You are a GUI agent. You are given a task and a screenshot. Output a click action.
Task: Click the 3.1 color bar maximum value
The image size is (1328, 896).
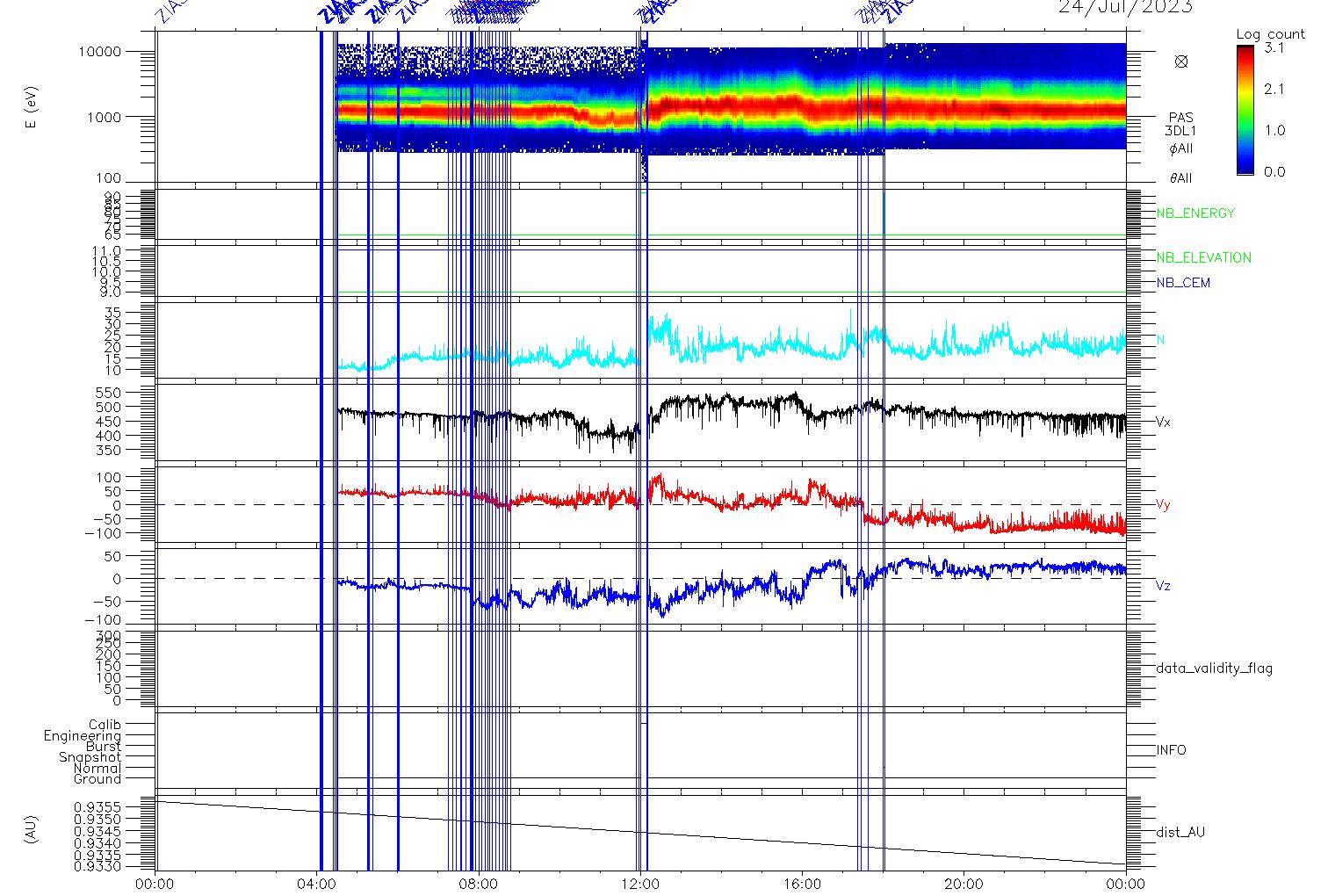tap(1274, 48)
